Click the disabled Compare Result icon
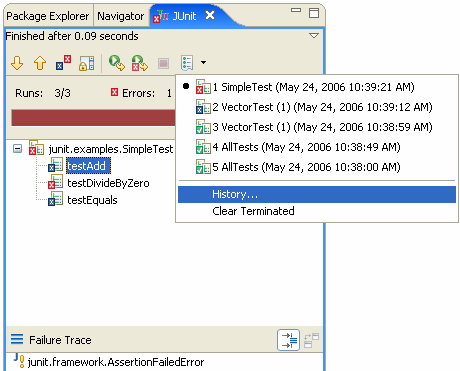 coord(311,340)
